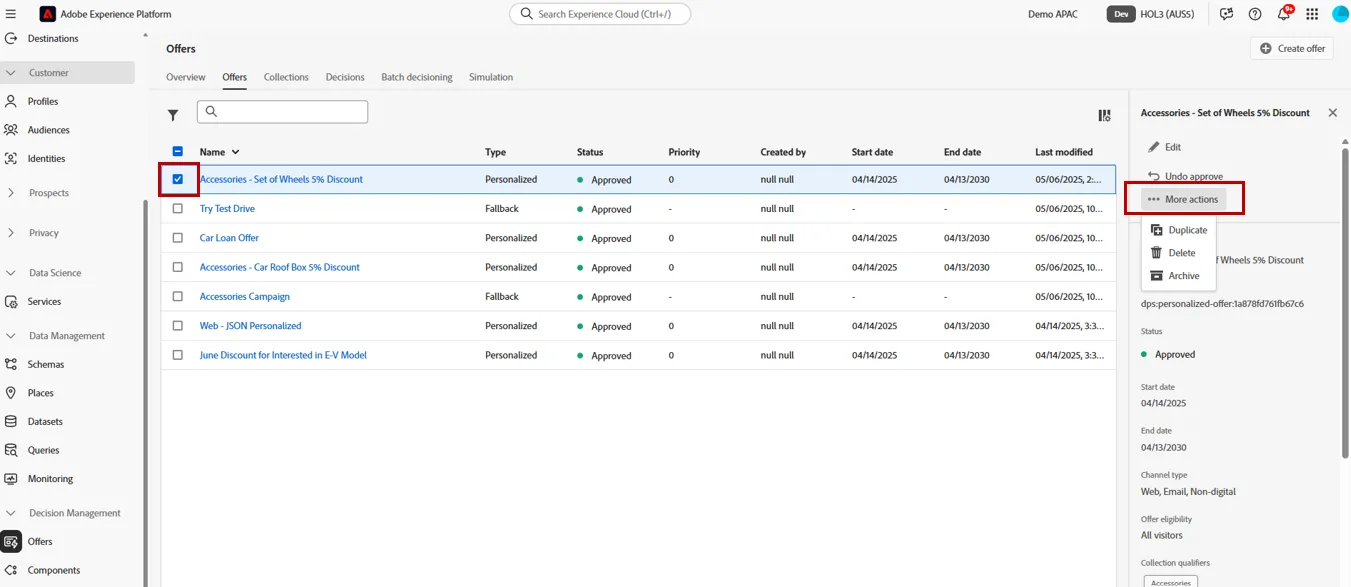Toggle the select-all checkbox in the table header
The image size is (1351, 587).
click(178, 152)
